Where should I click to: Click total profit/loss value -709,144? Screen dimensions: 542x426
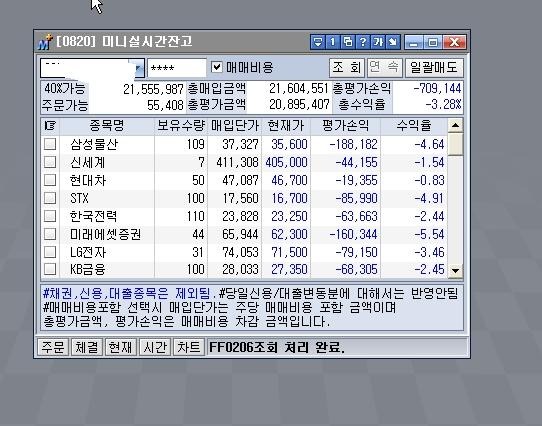click(x=437, y=89)
